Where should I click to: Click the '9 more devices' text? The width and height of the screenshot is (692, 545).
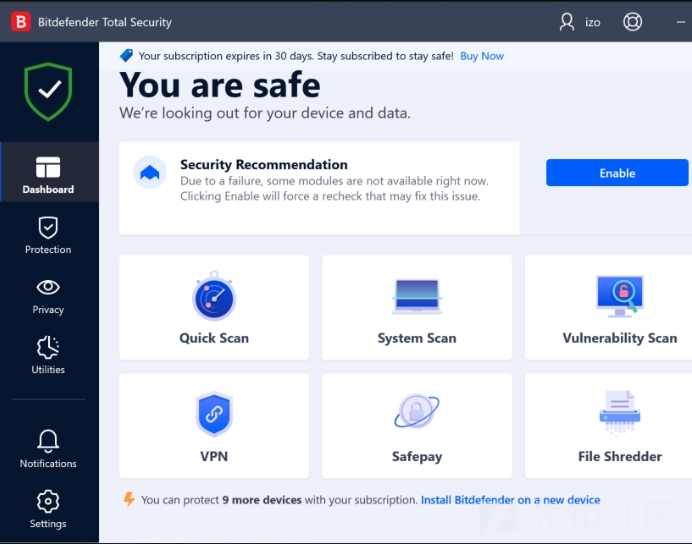[262, 500]
